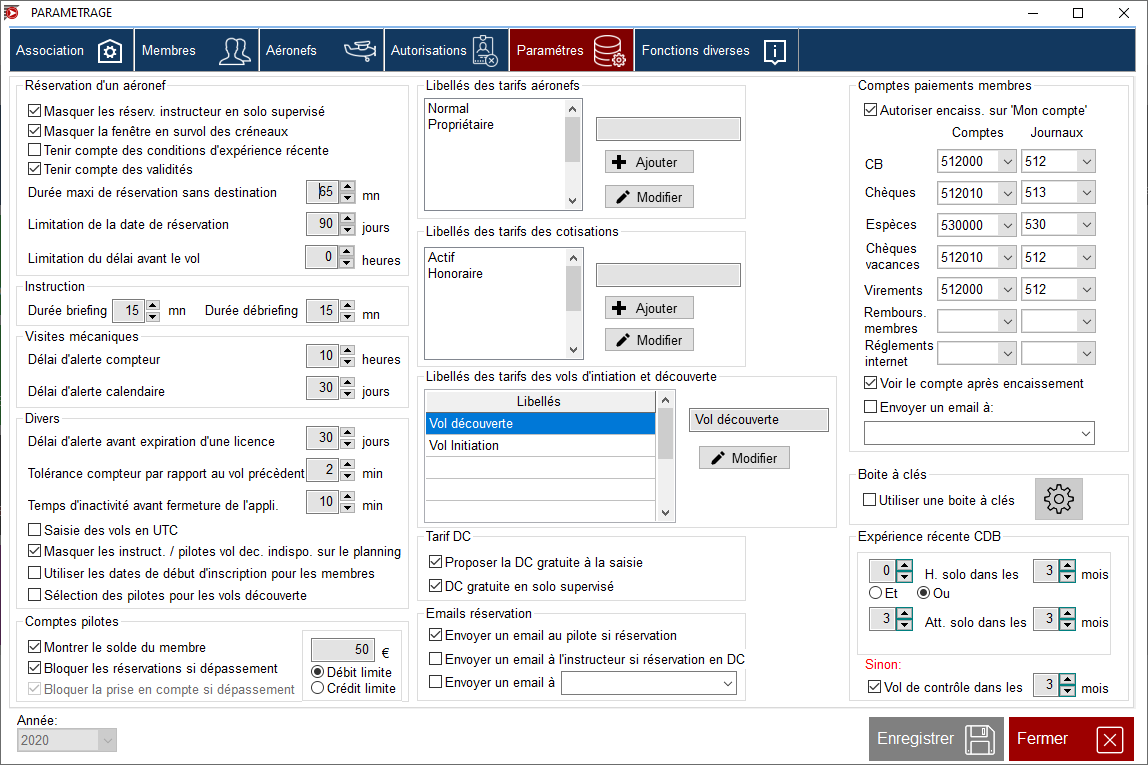This screenshot has height=765, width=1148.
Task: Increase Délai d'alerte compteur hours
Action: pos(348,351)
